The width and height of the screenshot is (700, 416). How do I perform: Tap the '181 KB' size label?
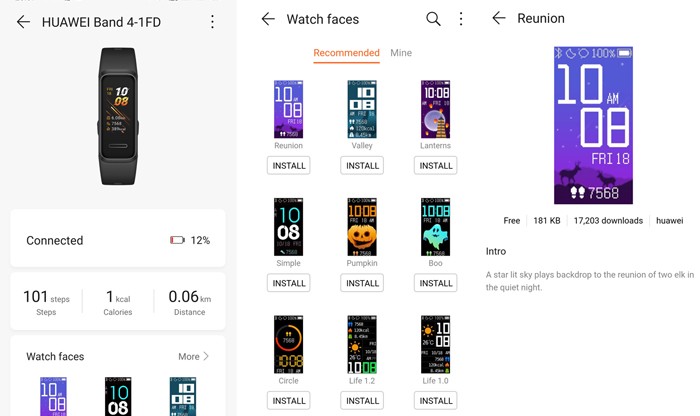547,220
